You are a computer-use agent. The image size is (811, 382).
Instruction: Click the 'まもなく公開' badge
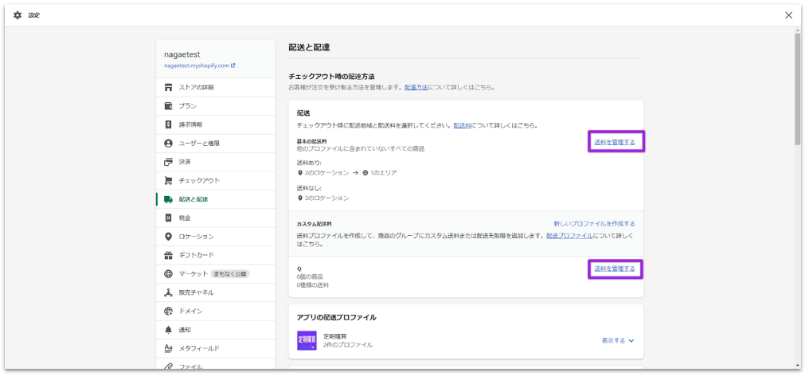(230, 274)
